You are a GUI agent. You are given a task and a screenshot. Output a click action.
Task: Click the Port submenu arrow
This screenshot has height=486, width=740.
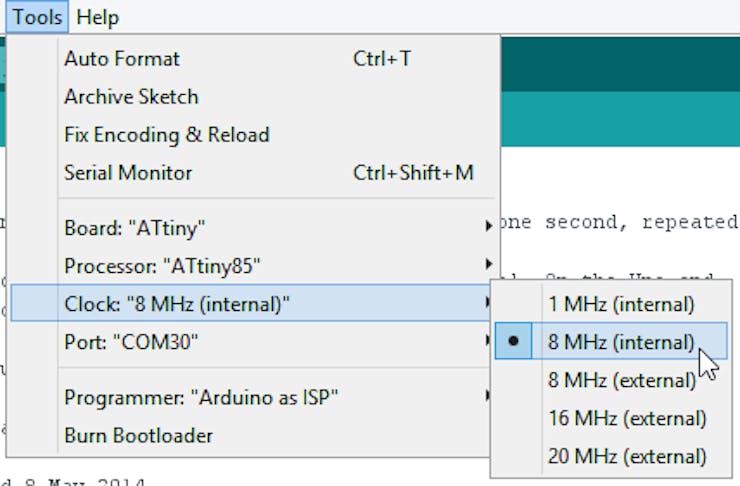pyautogui.click(x=489, y=342)
